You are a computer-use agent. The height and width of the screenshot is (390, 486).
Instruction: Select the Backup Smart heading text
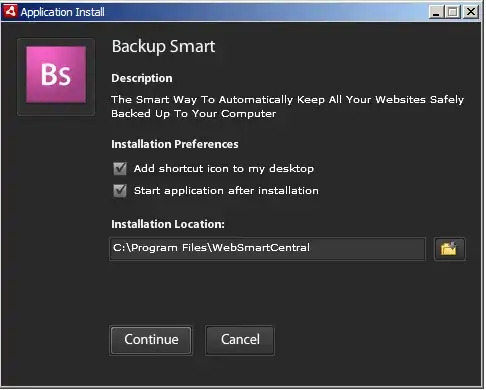pos(163,47)
